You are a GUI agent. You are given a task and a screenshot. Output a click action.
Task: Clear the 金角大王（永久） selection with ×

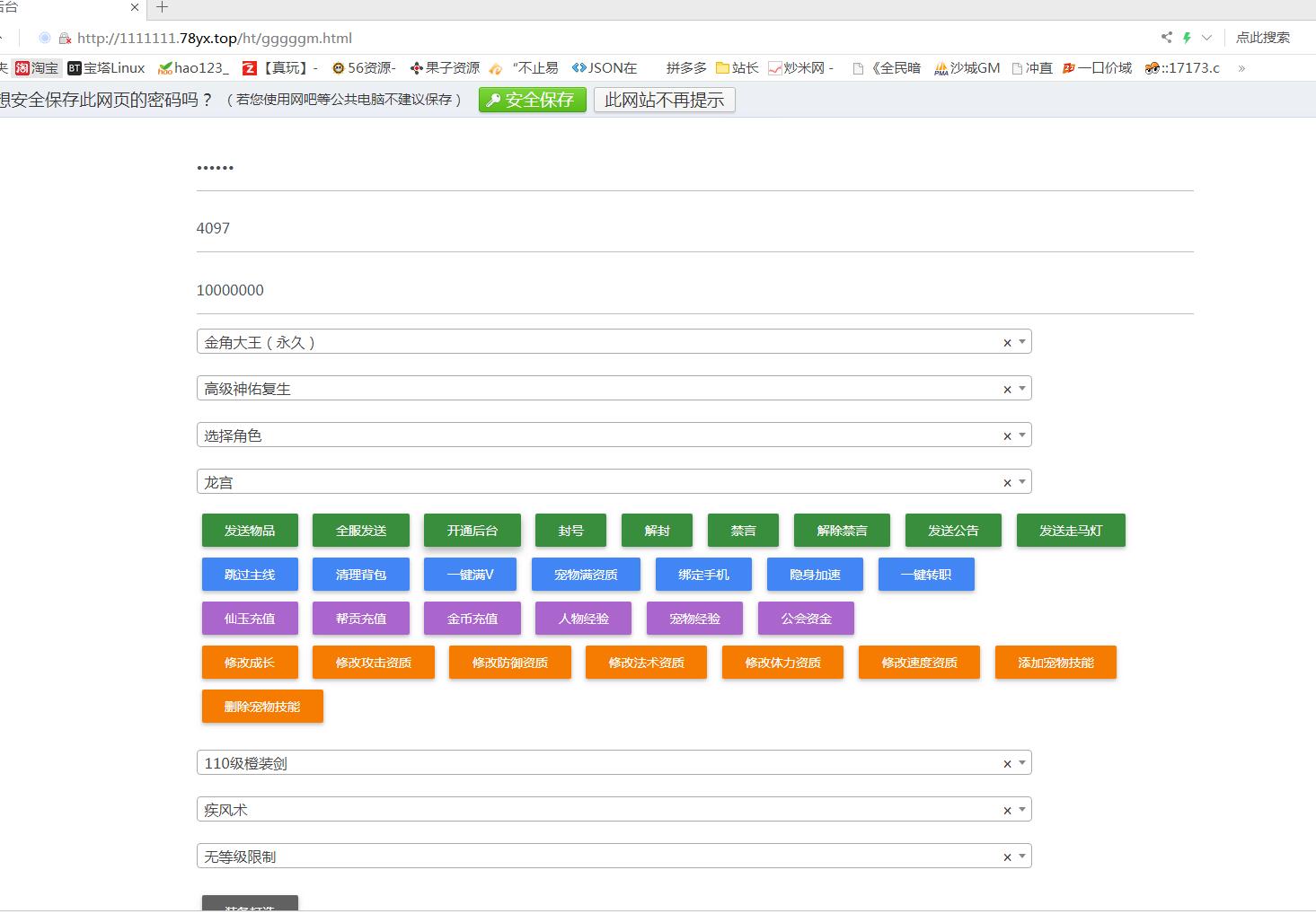pyautogui.click(x=1007, y=343)
